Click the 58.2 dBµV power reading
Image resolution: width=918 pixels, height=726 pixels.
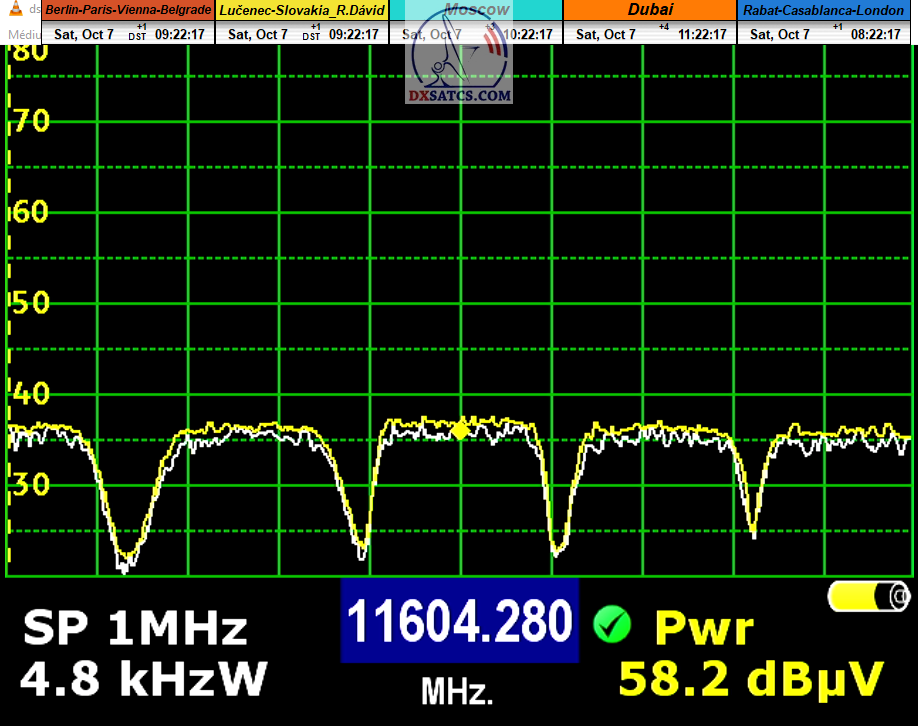point(751,678)
